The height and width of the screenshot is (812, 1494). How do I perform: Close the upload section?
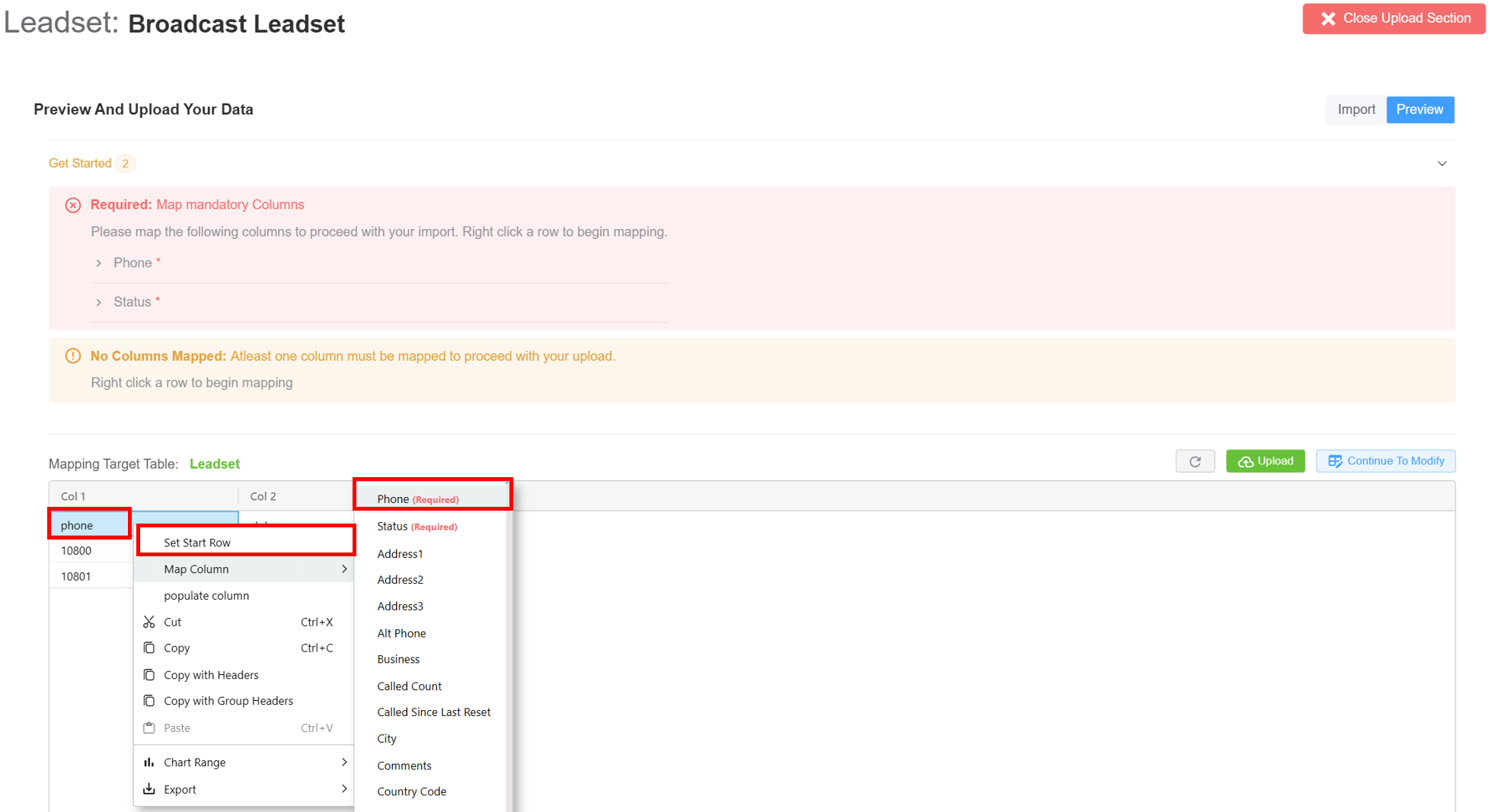(1393, 18)
